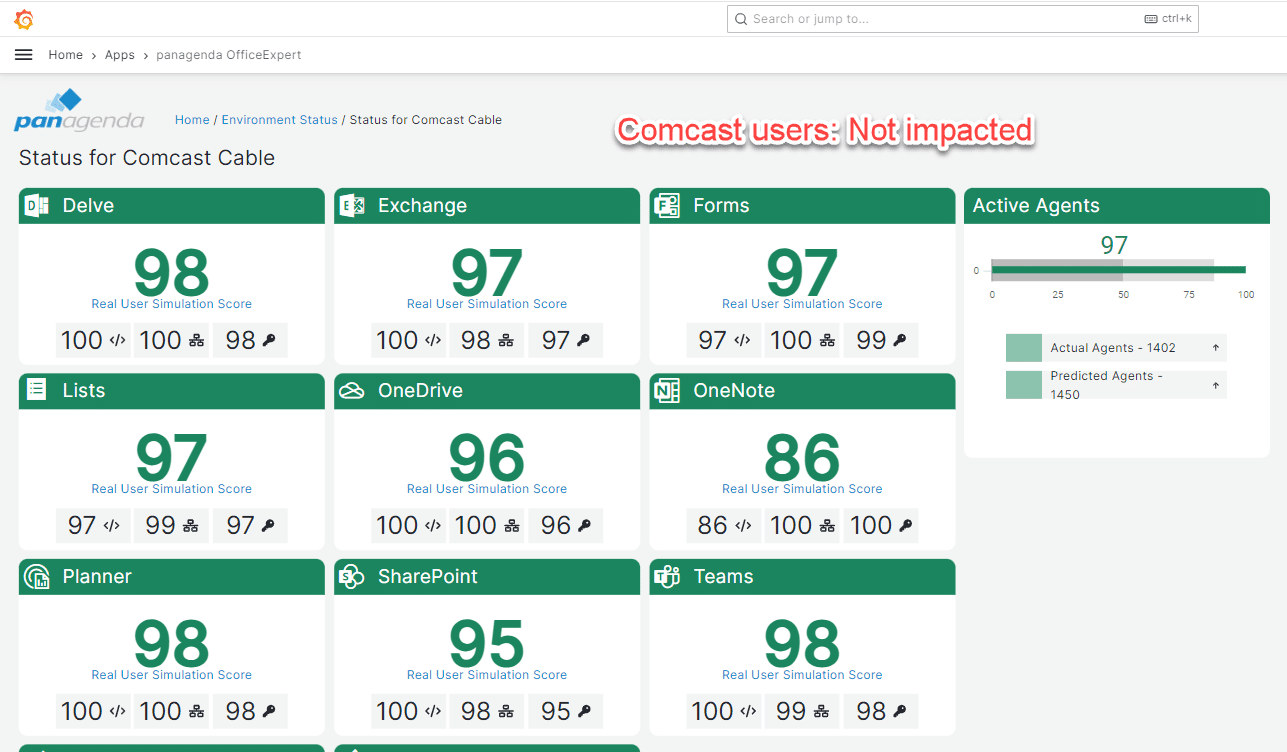Click Delve authentication key icon

[x=268, y=340]
